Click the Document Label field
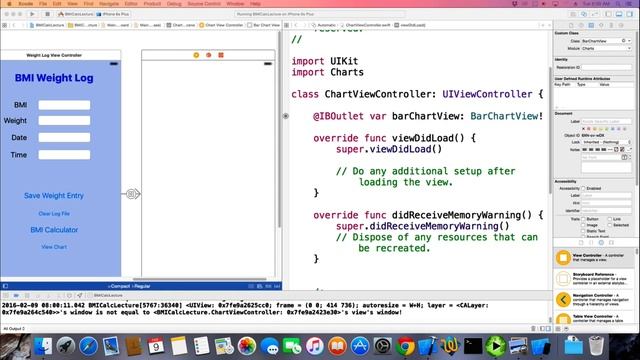640x360 pixels. pos(606,122)
